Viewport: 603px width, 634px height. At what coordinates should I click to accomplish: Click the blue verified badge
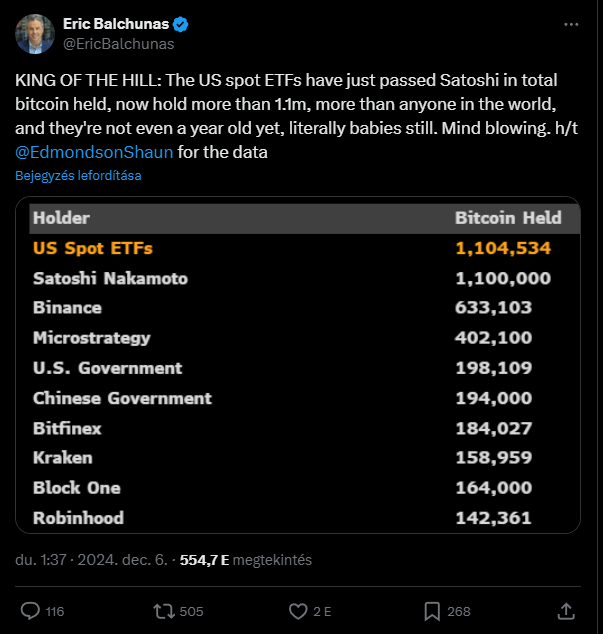tap(180, 24)
